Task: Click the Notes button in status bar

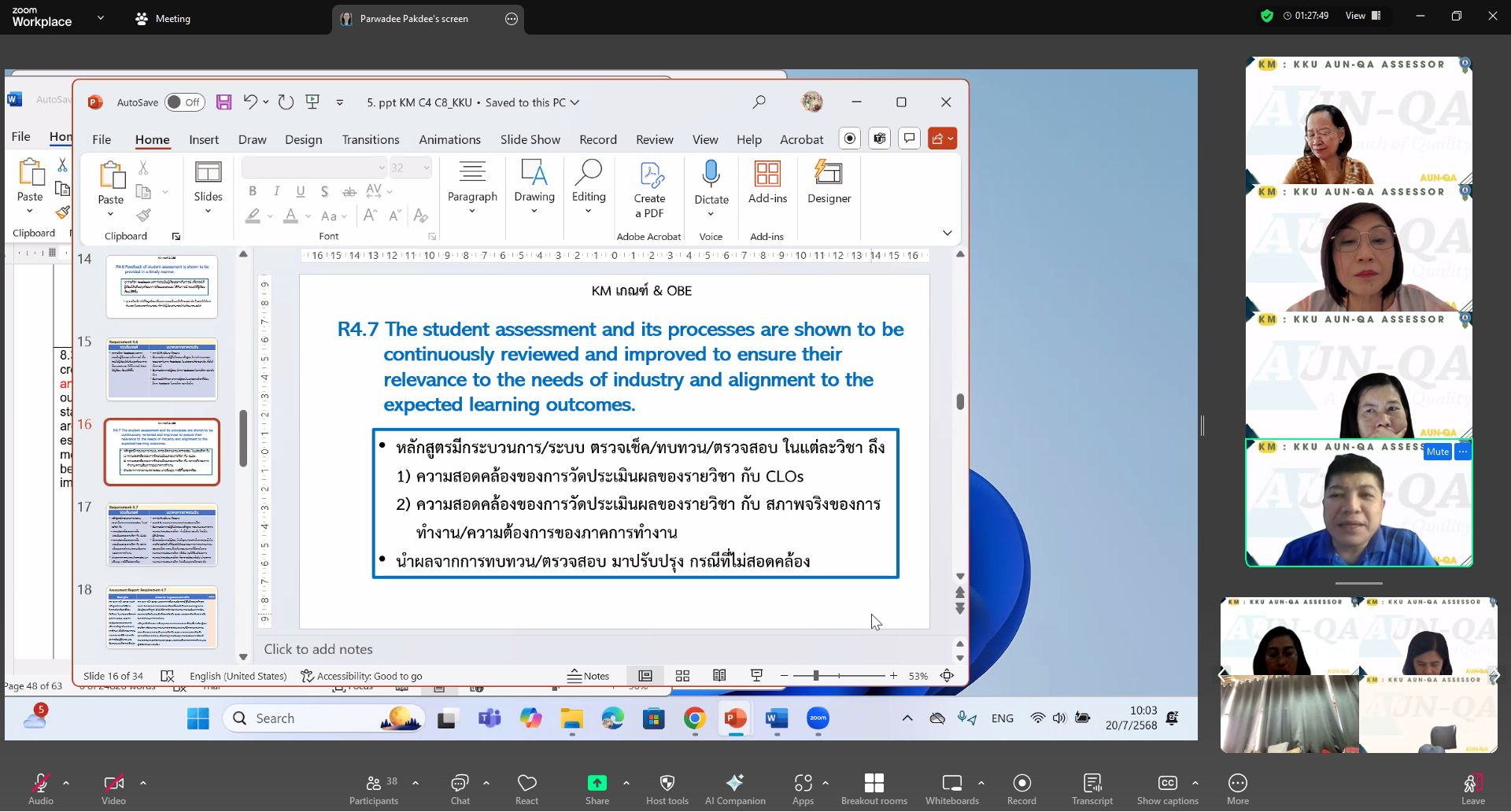Action: (x=588, y=676)
